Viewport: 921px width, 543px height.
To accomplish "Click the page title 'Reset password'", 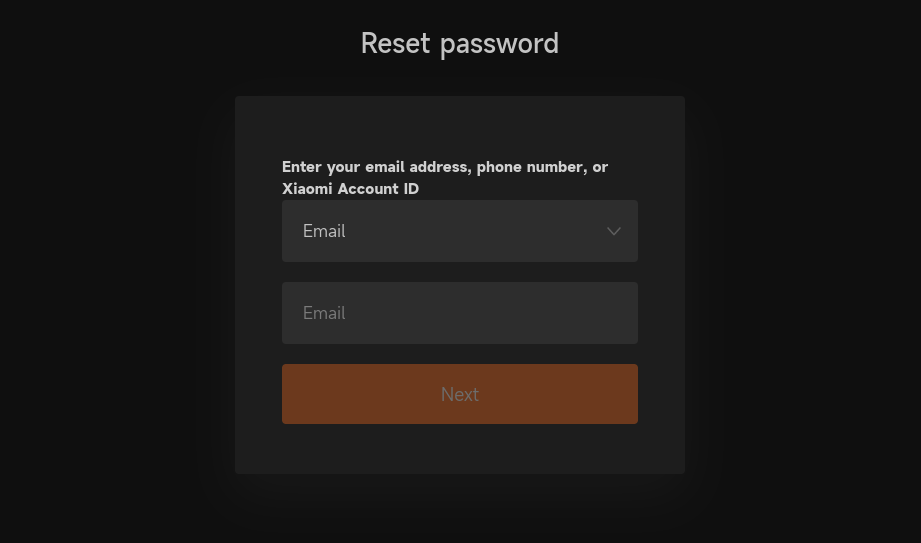I will (459, 43).
